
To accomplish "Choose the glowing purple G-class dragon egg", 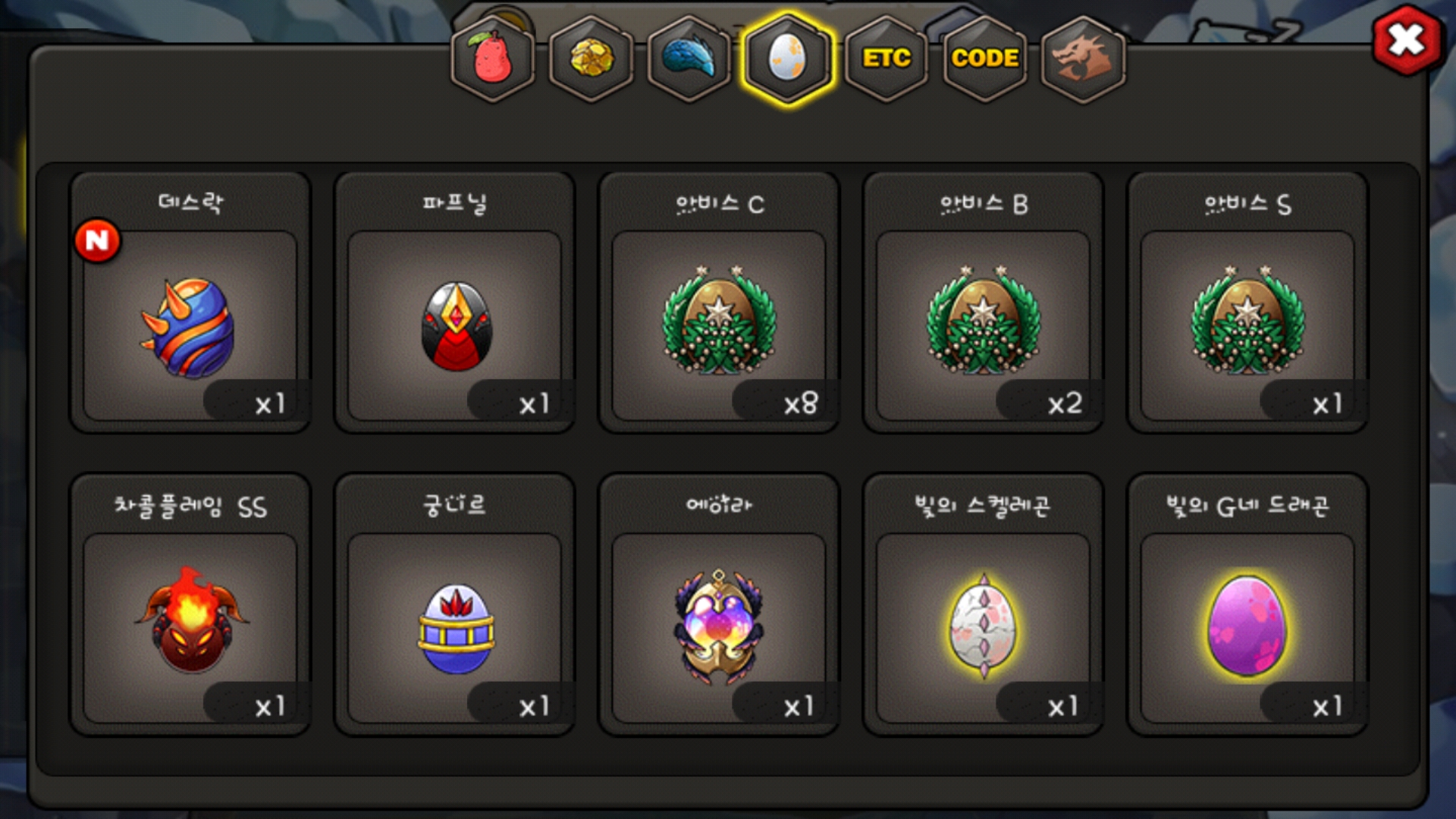I will [x=1247, y=626].
